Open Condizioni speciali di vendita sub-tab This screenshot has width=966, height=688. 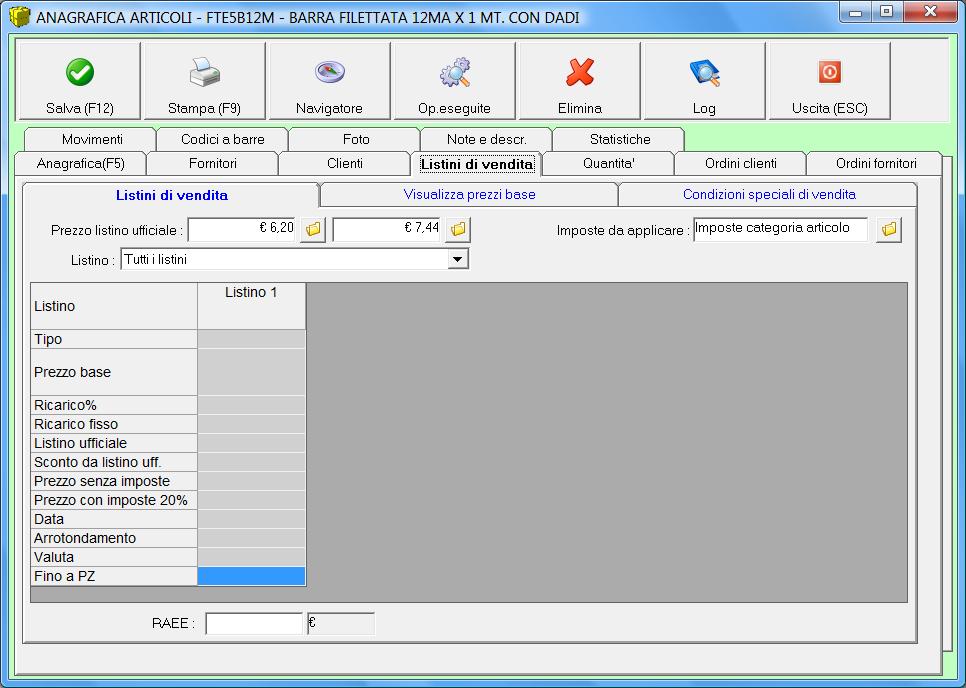[769, 195]
